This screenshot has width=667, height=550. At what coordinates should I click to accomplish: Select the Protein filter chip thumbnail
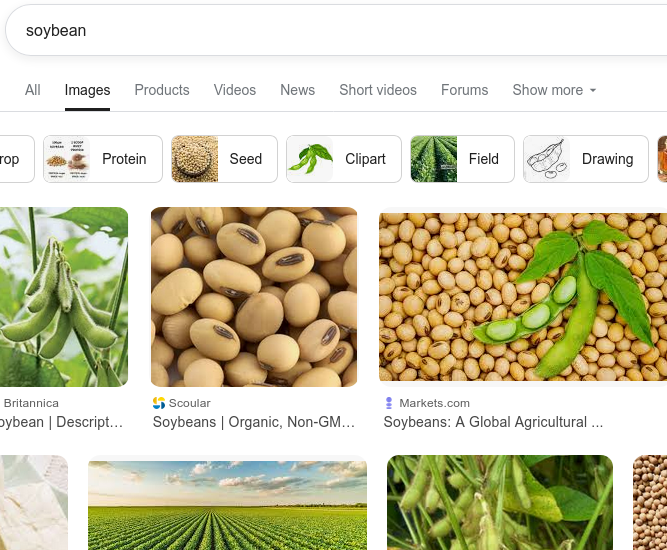coord(67,159)
